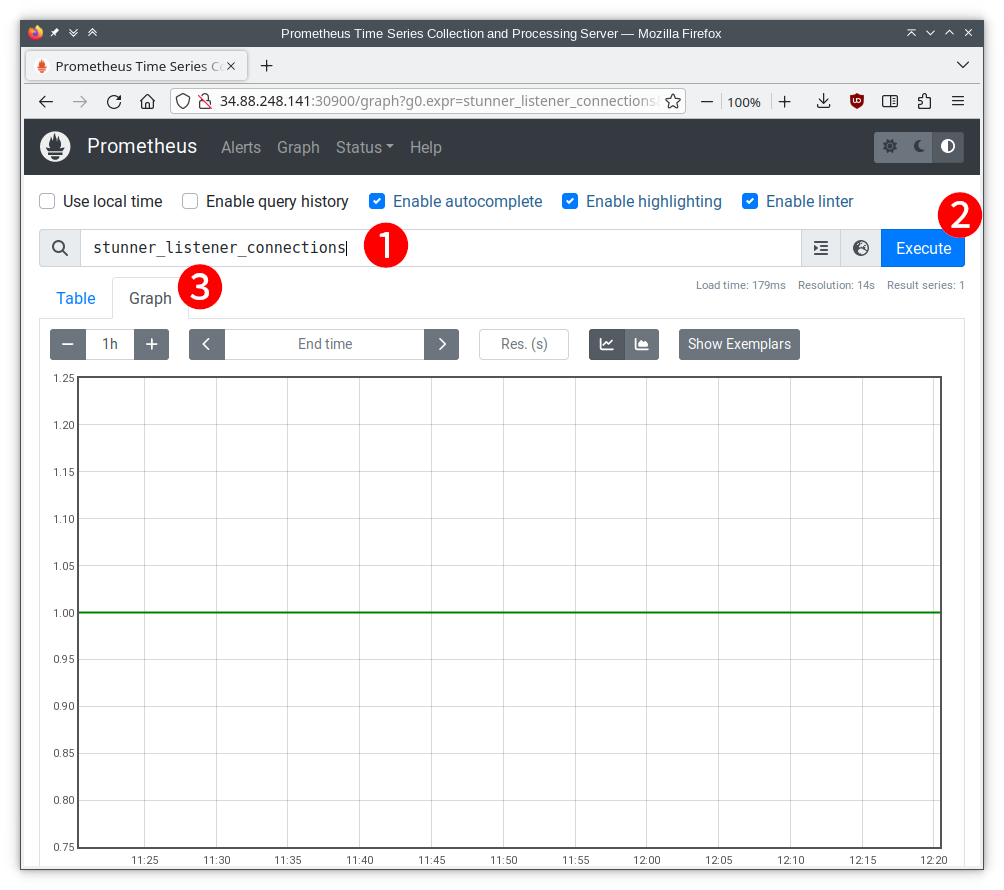1004x890 pixels.
Task: Click the green series line on graph
Action: tap(509, 613)
